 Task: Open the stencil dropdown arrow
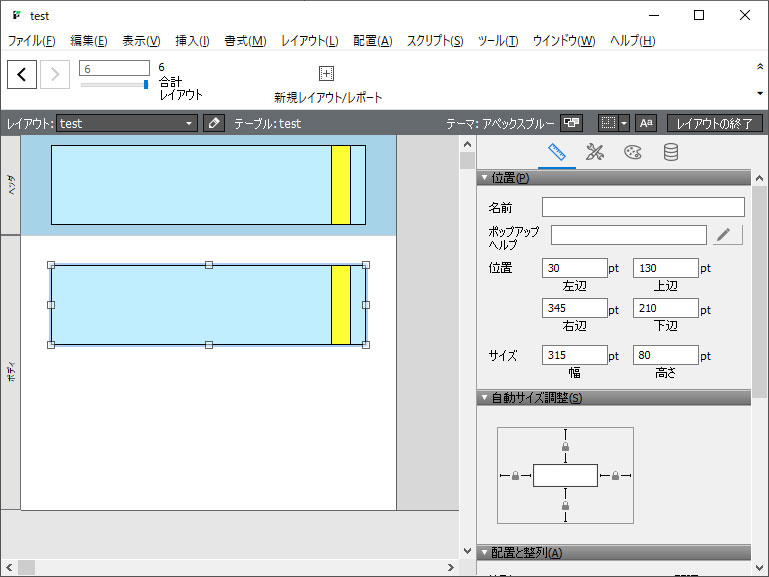point(624,123)
